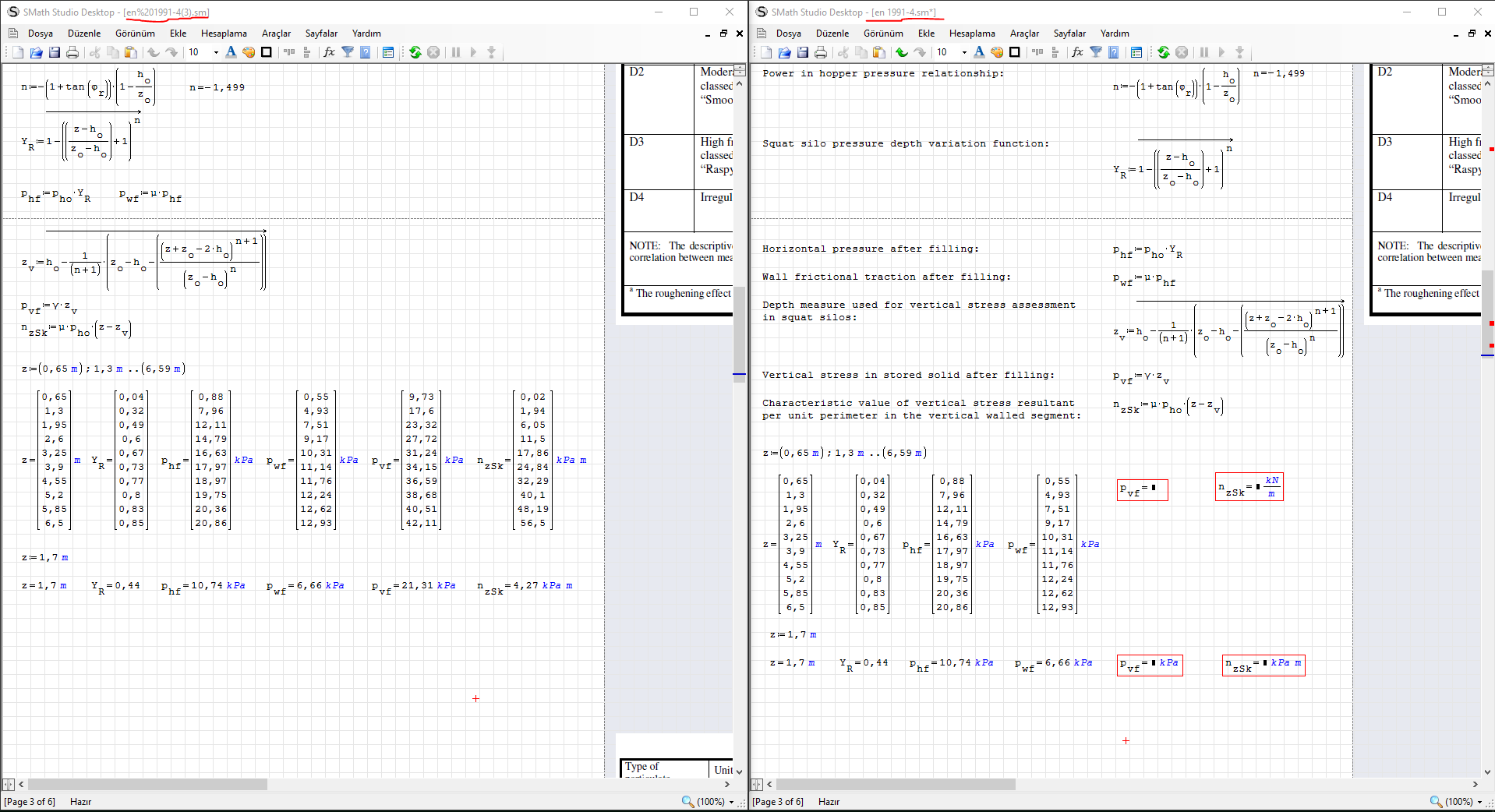1495x812 pixels.
Task: Open Hesaplama menu in the left window
Action: pyautogui.click(x=224, y=34)
